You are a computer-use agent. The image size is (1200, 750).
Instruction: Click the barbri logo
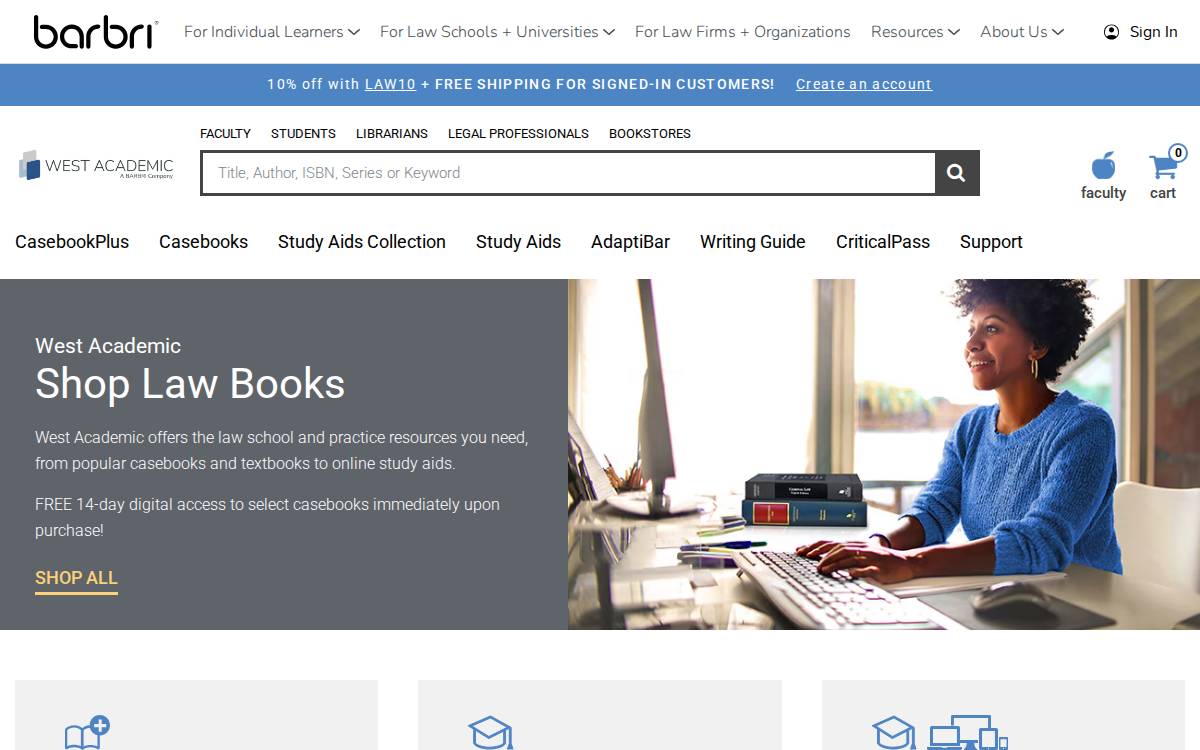(96, 32)
